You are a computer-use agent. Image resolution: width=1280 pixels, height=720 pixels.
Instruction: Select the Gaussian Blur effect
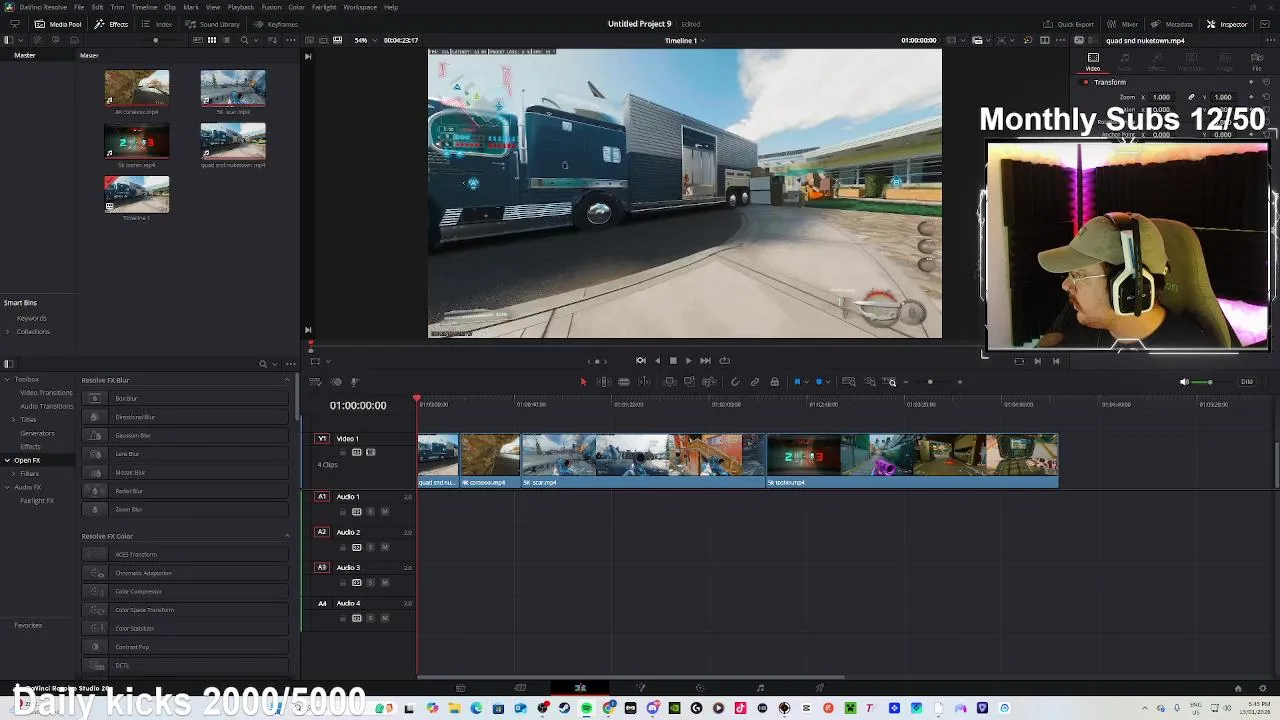pos(186,436)
